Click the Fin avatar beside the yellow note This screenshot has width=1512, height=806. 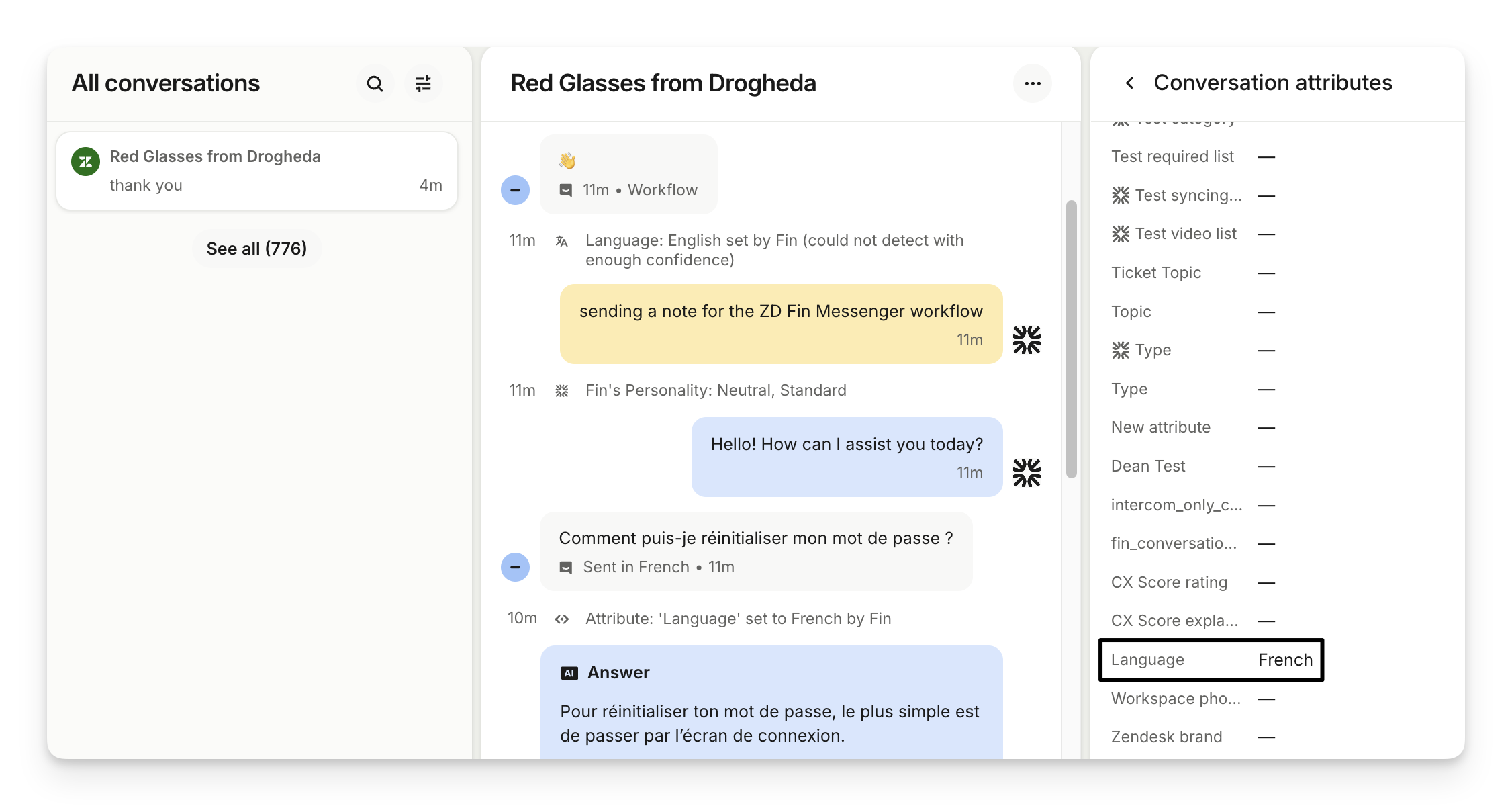tap(1027, 340)
